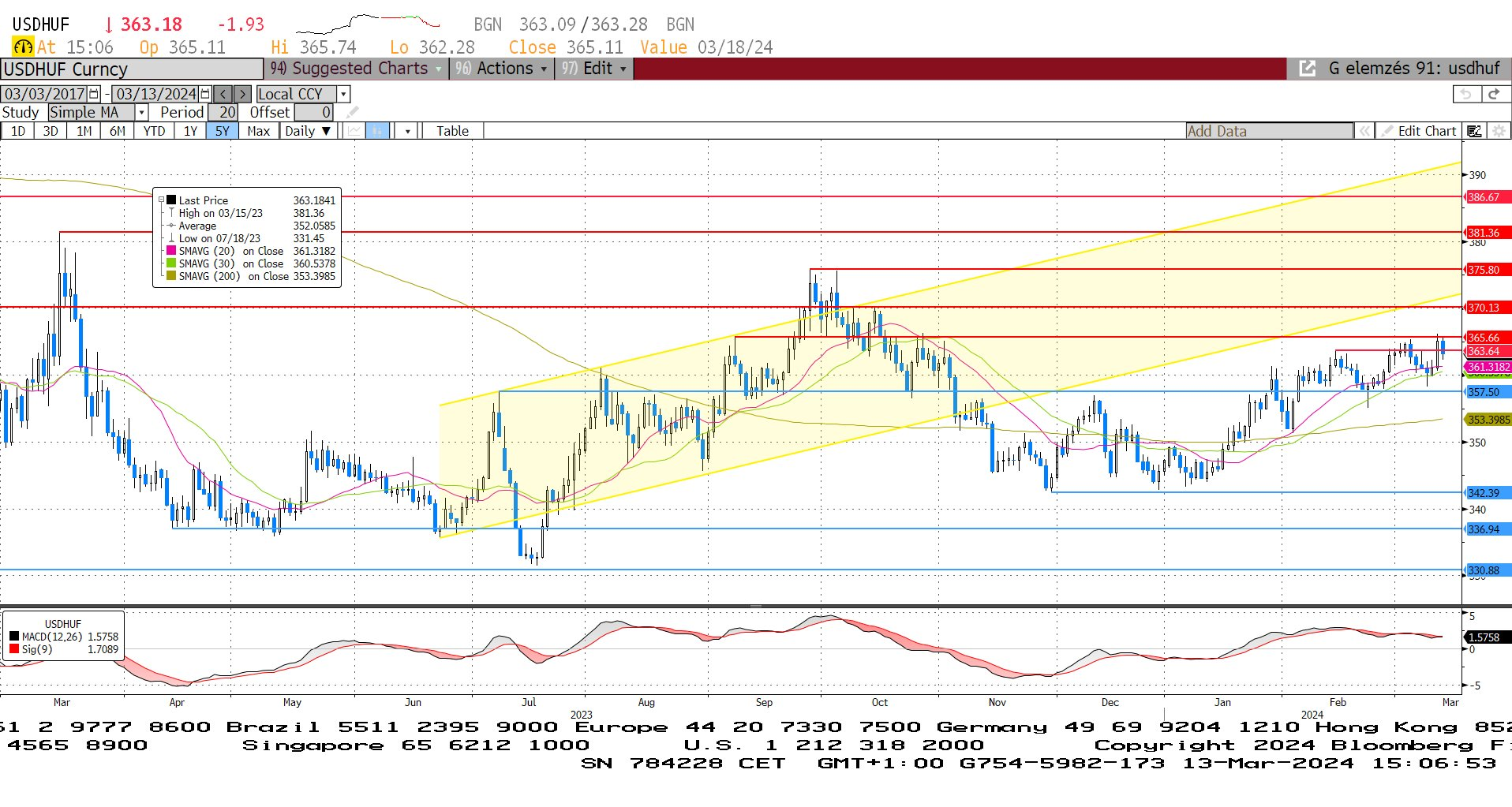Image resolution: width=1512 pixels, height=807 pixels.
Task: Step the date range forward
Action: (x=243, y=94)
